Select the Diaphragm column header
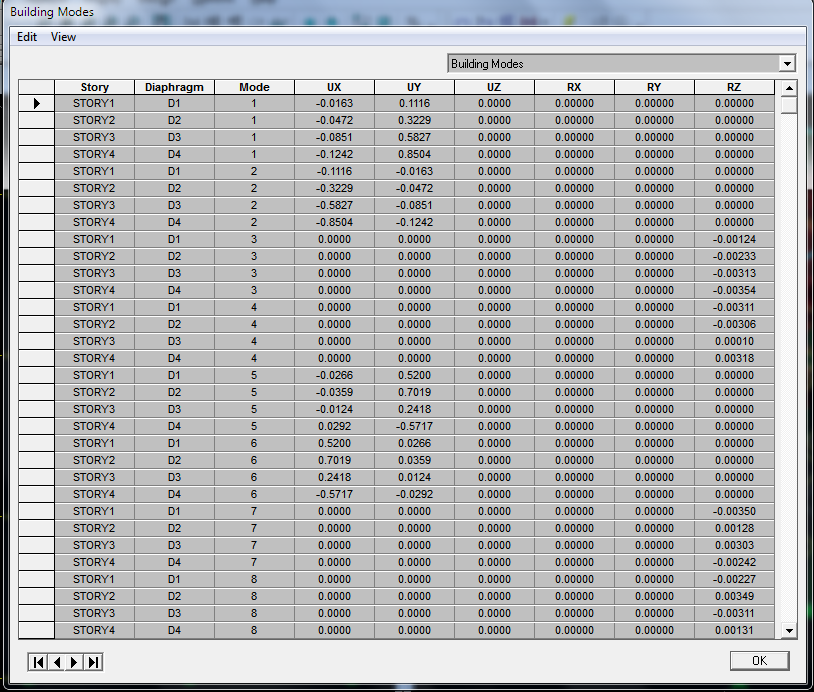814x692 pixels. 174,87
